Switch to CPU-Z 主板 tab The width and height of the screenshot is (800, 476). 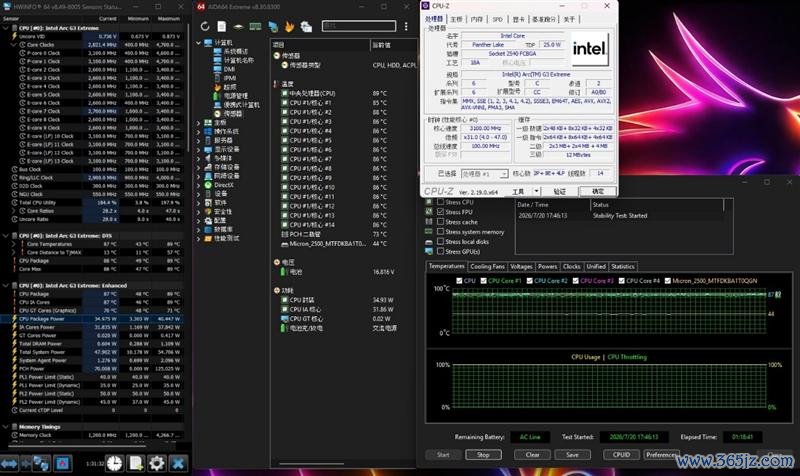pyautogui.click(x=456, y=19)
